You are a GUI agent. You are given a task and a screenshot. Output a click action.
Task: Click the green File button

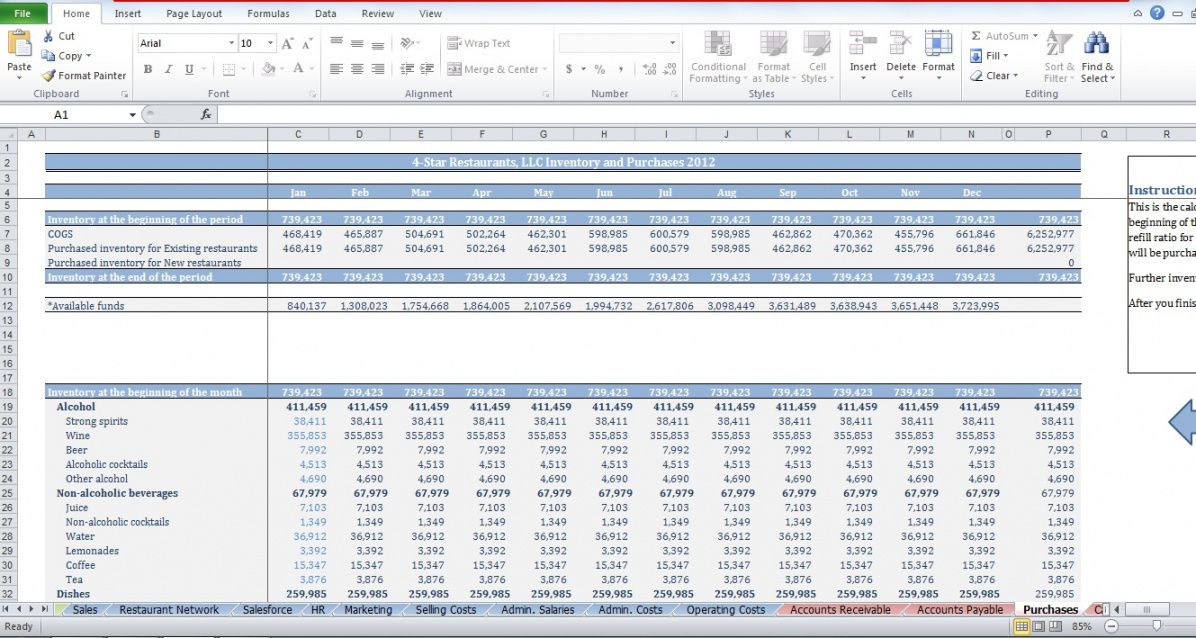(x=22, y=14)
